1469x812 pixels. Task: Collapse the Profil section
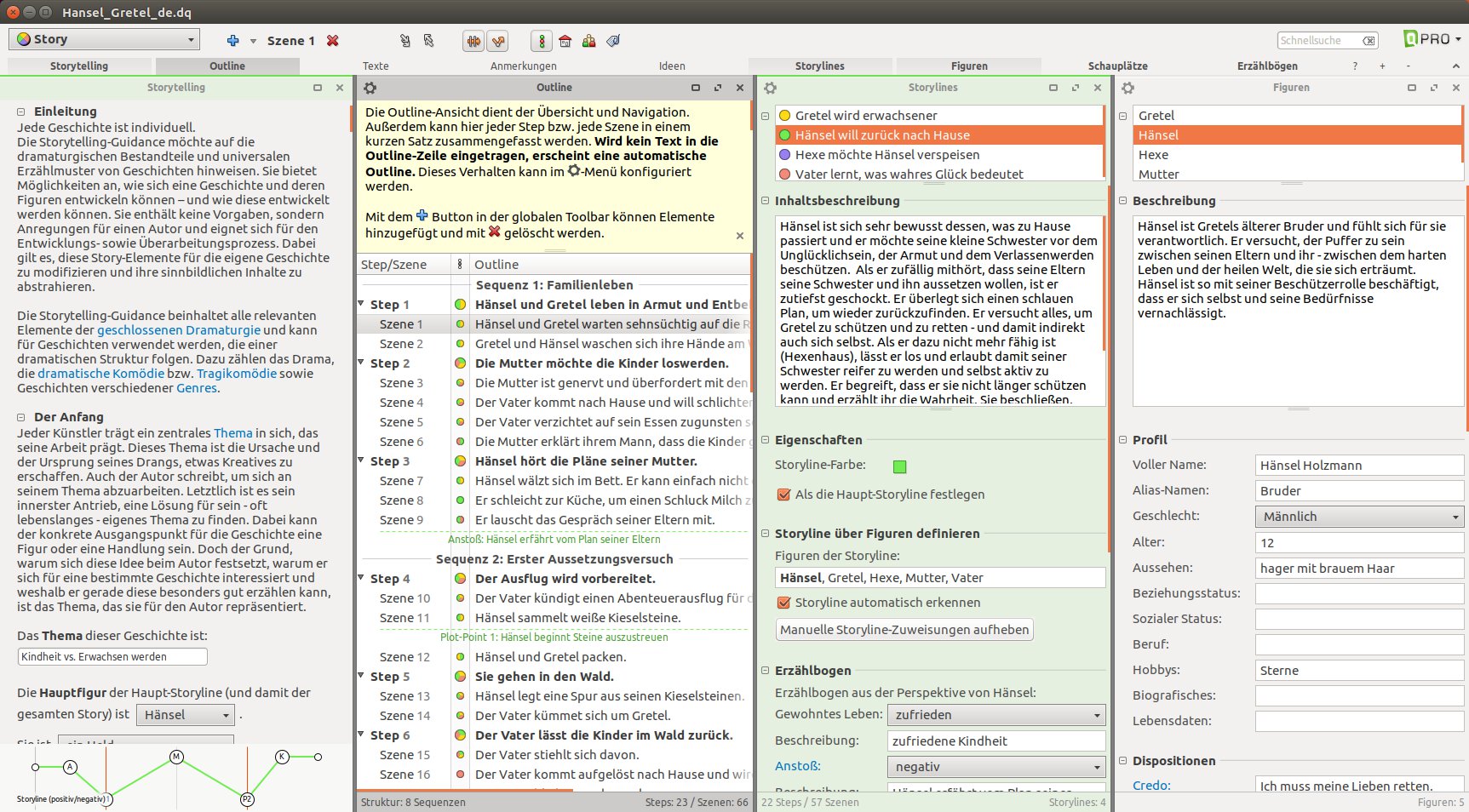tap(1122, 440)
